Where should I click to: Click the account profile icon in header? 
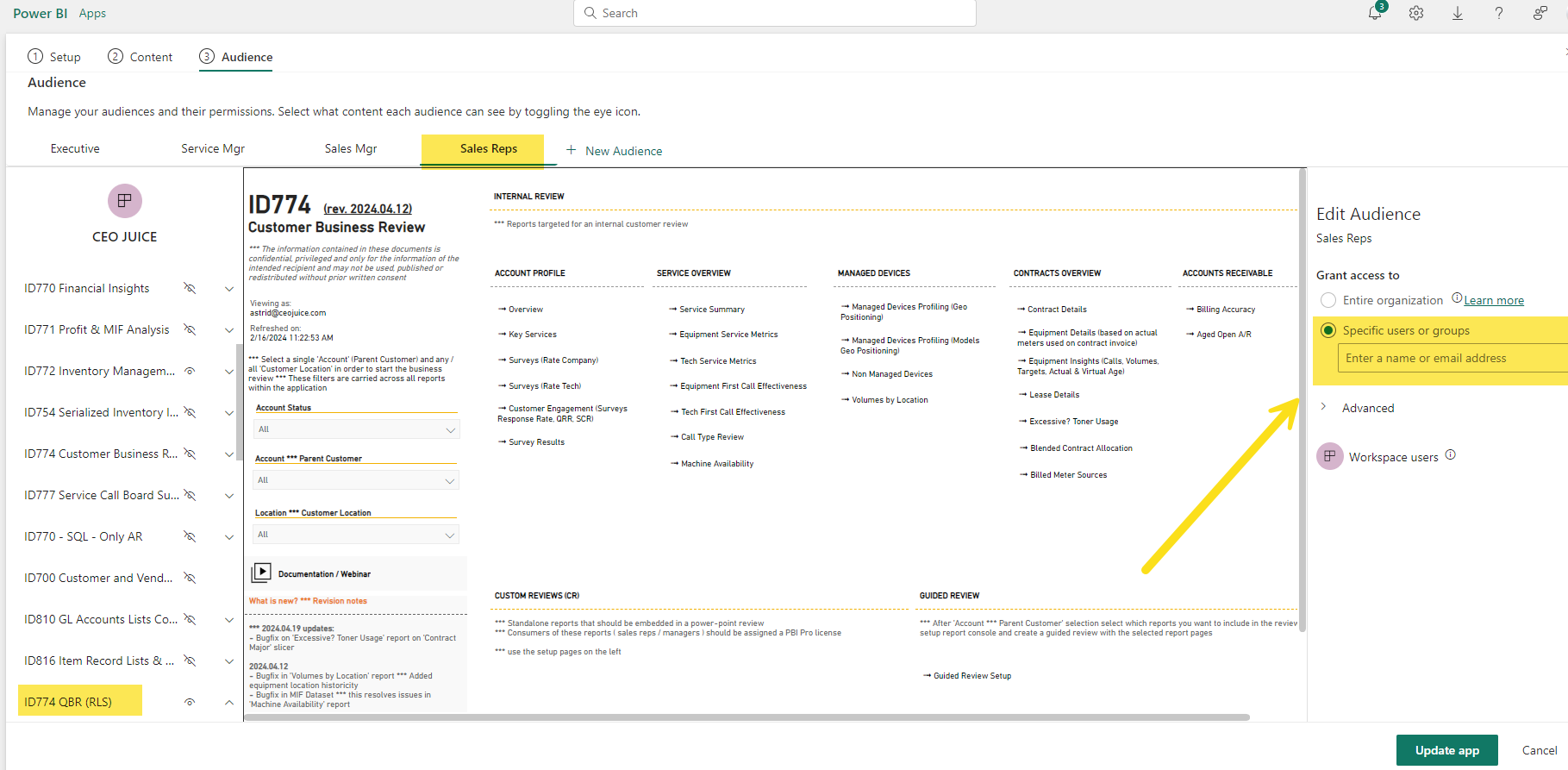pyautogui.click(x=1540, y=13)
